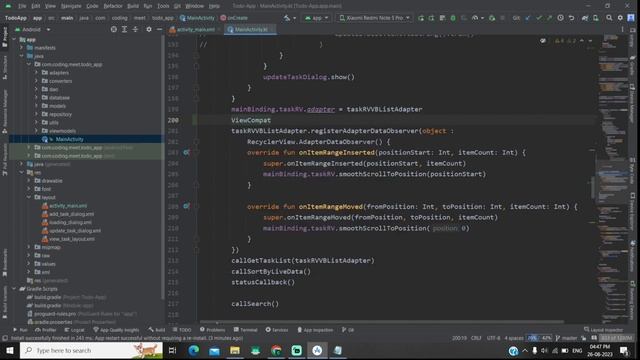This screenshot has width=640, height=360.
Task: Click Expand All in Project panel
Action: (124, 29)
